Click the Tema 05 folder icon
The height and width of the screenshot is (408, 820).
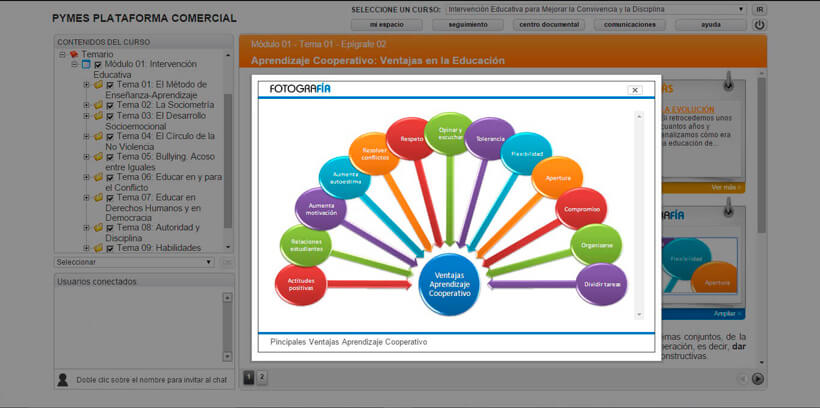[98, 156]
